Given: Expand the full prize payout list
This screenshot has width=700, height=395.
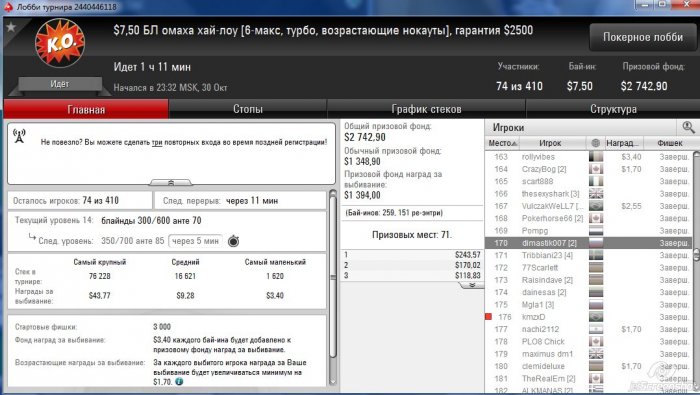Looking at the screenshot, I should pos(471,285).
